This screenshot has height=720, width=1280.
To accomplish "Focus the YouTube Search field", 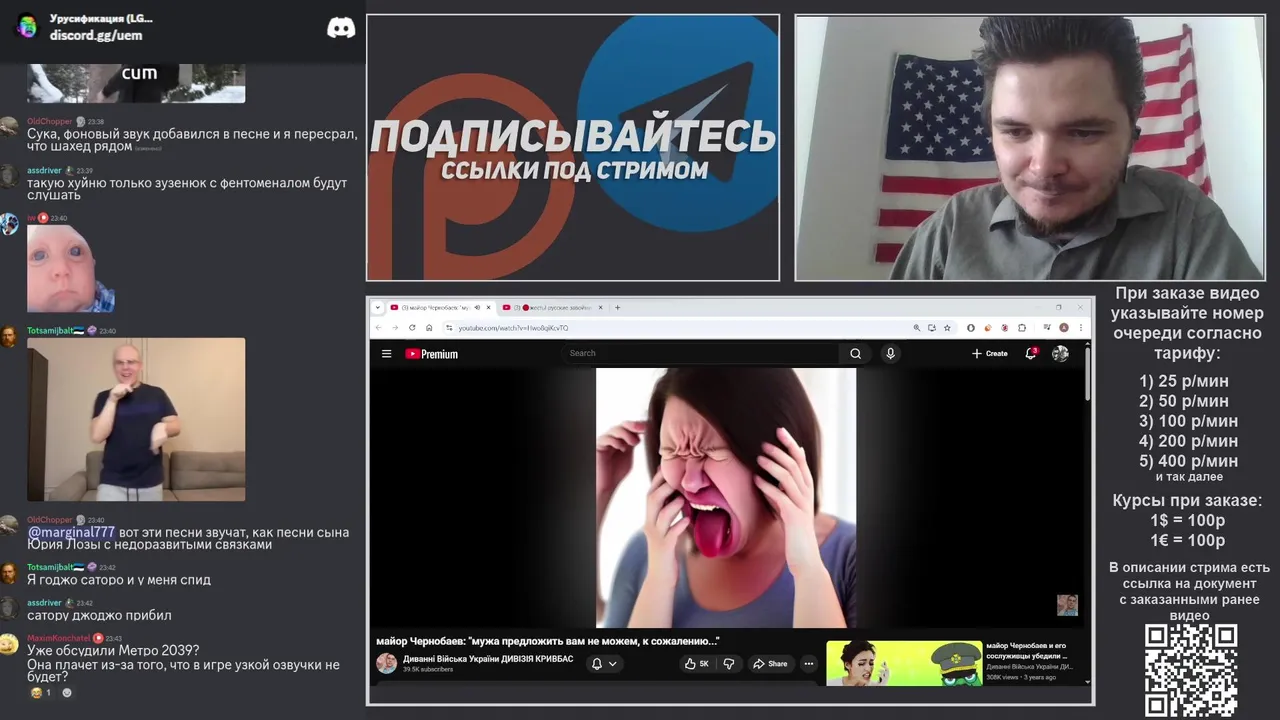I will coord(702,353).
